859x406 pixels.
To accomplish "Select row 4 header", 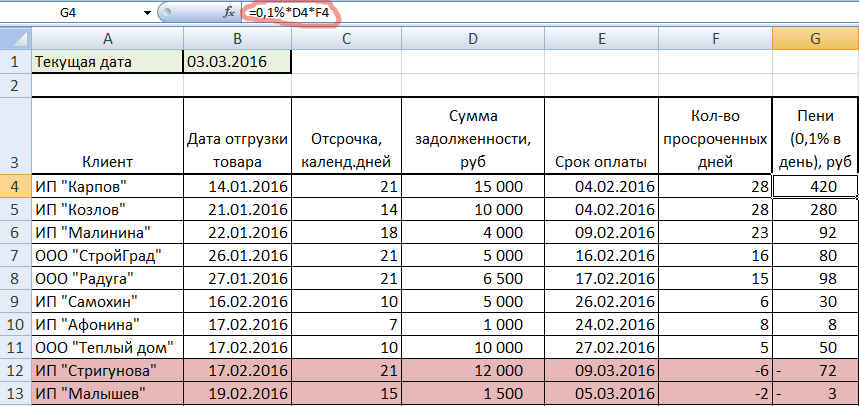I will tap(16, 186).
